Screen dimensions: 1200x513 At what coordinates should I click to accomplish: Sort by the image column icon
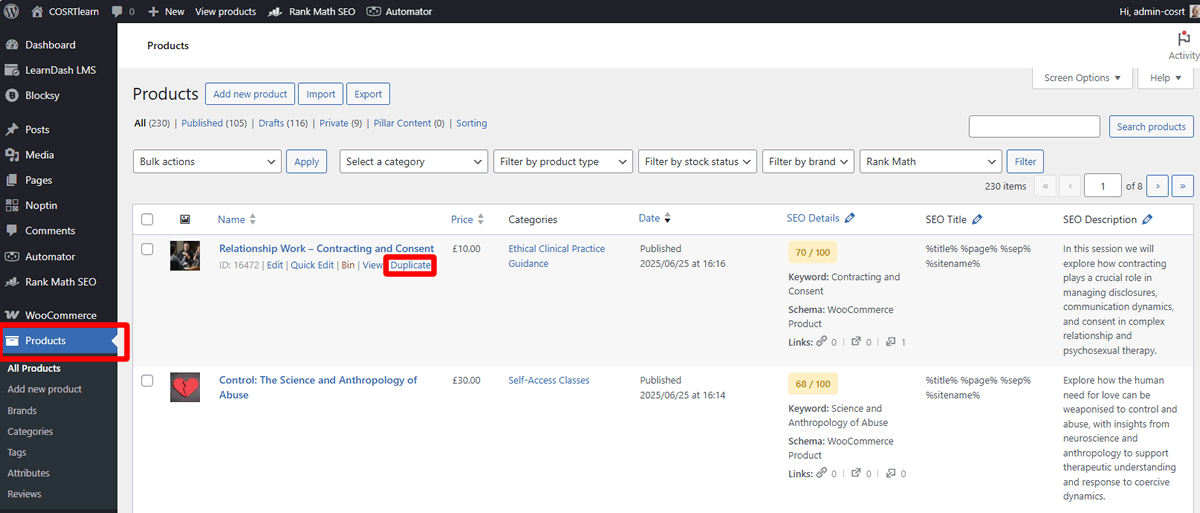click(185, 219)
